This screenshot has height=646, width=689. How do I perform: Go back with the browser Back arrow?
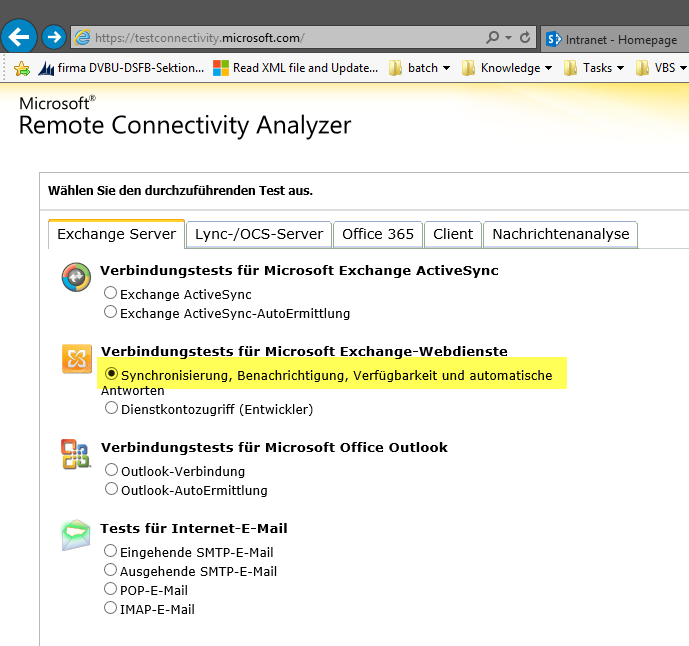coord(18,37)
